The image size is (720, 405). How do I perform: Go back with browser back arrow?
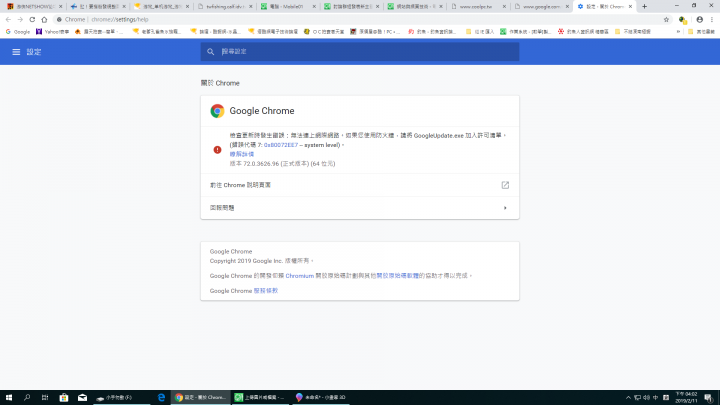point(8,19)
